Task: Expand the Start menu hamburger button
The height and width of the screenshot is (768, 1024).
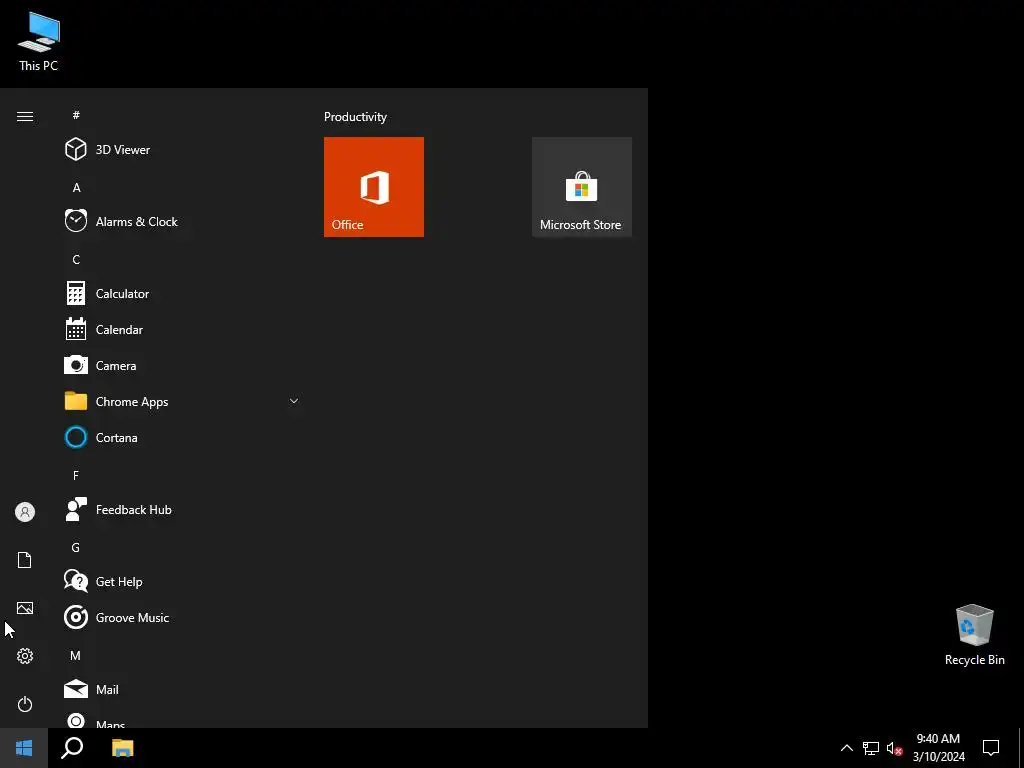Action: 25,116
